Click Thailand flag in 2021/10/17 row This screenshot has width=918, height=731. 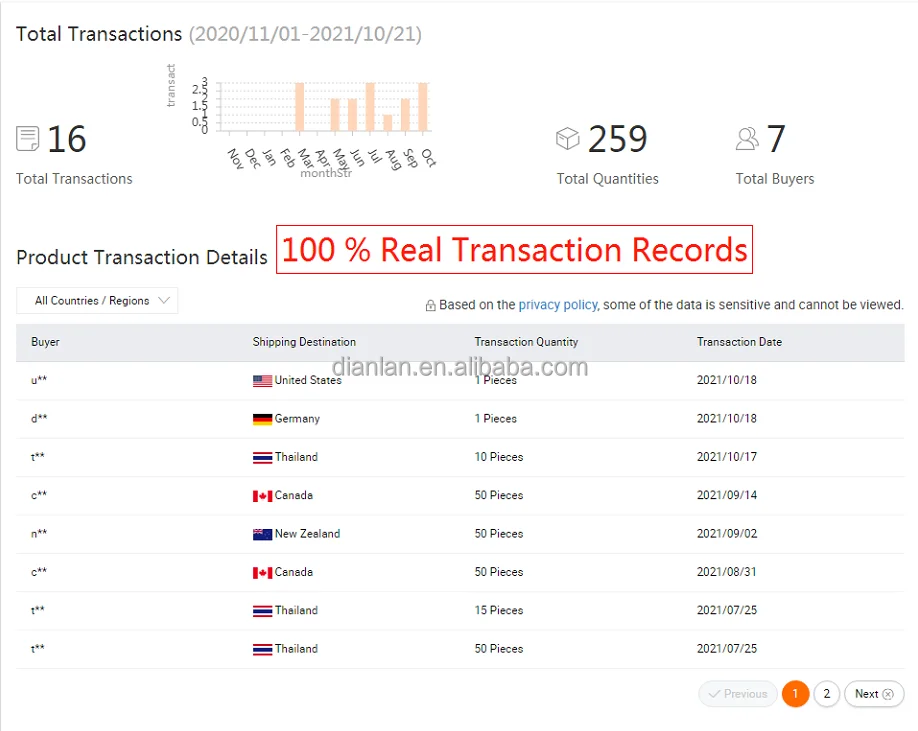tap(262, 457)
